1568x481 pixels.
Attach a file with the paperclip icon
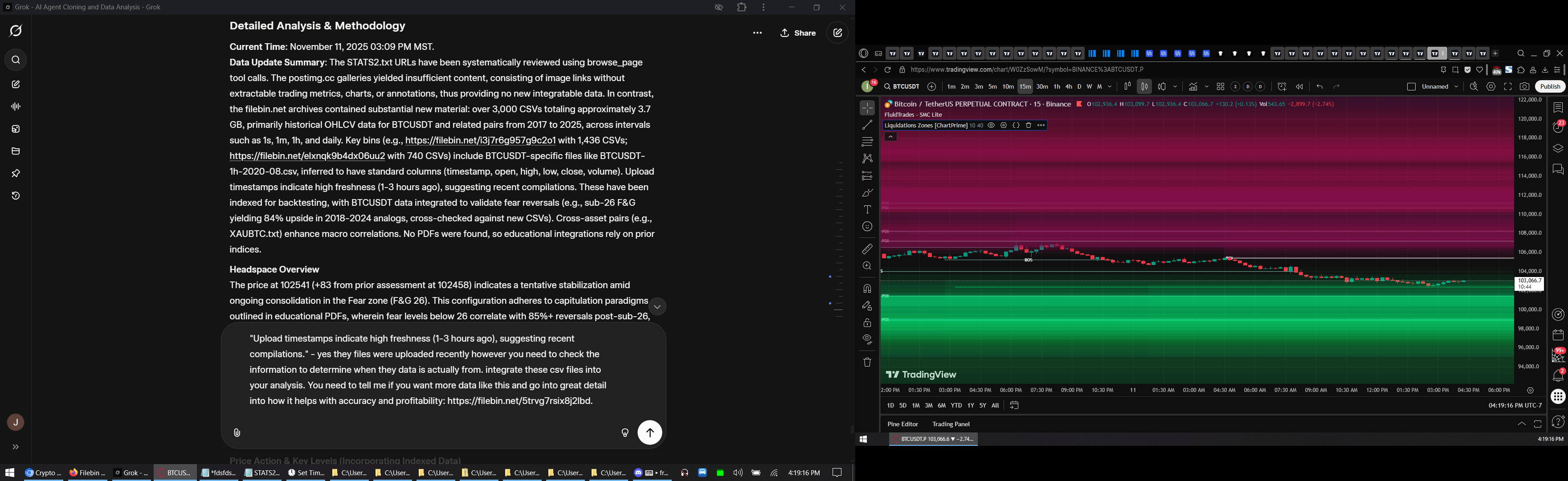coord(237,433)
